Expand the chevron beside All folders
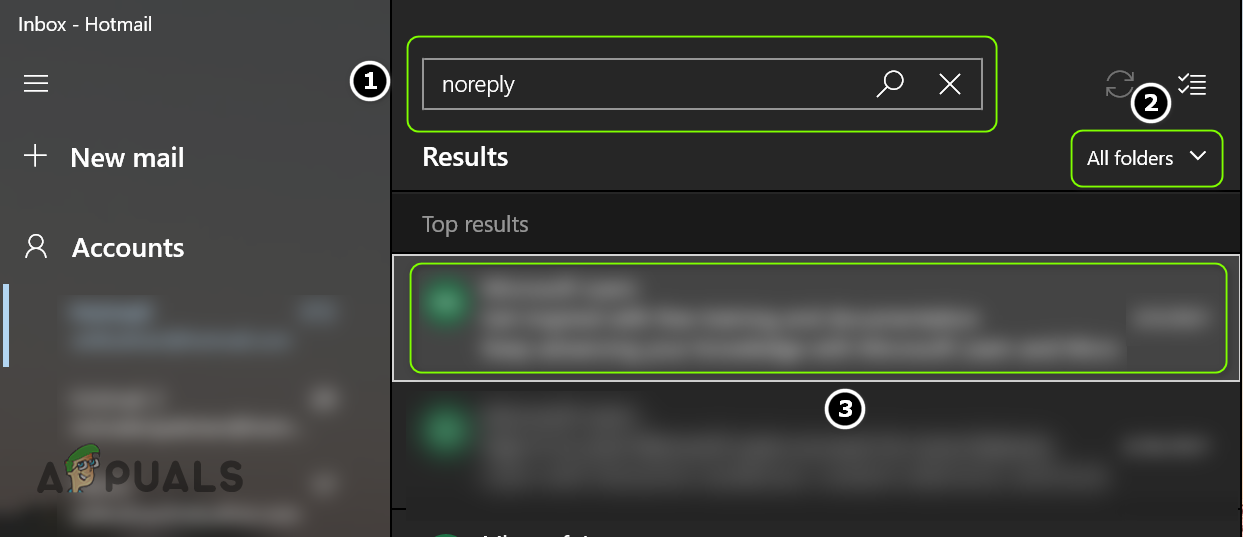 [1199, 157]
